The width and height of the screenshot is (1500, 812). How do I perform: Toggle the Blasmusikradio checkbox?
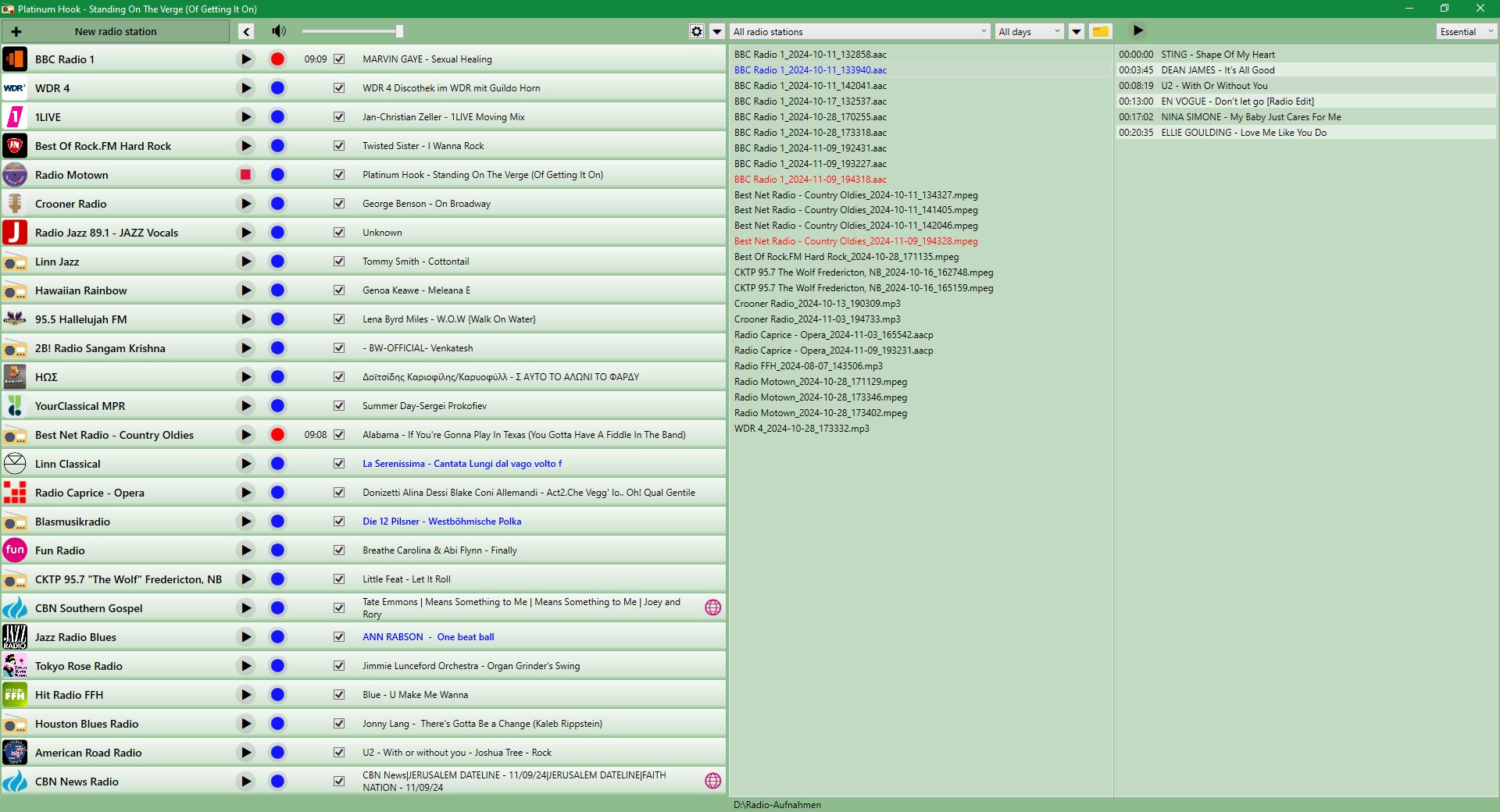pos(339,522)
